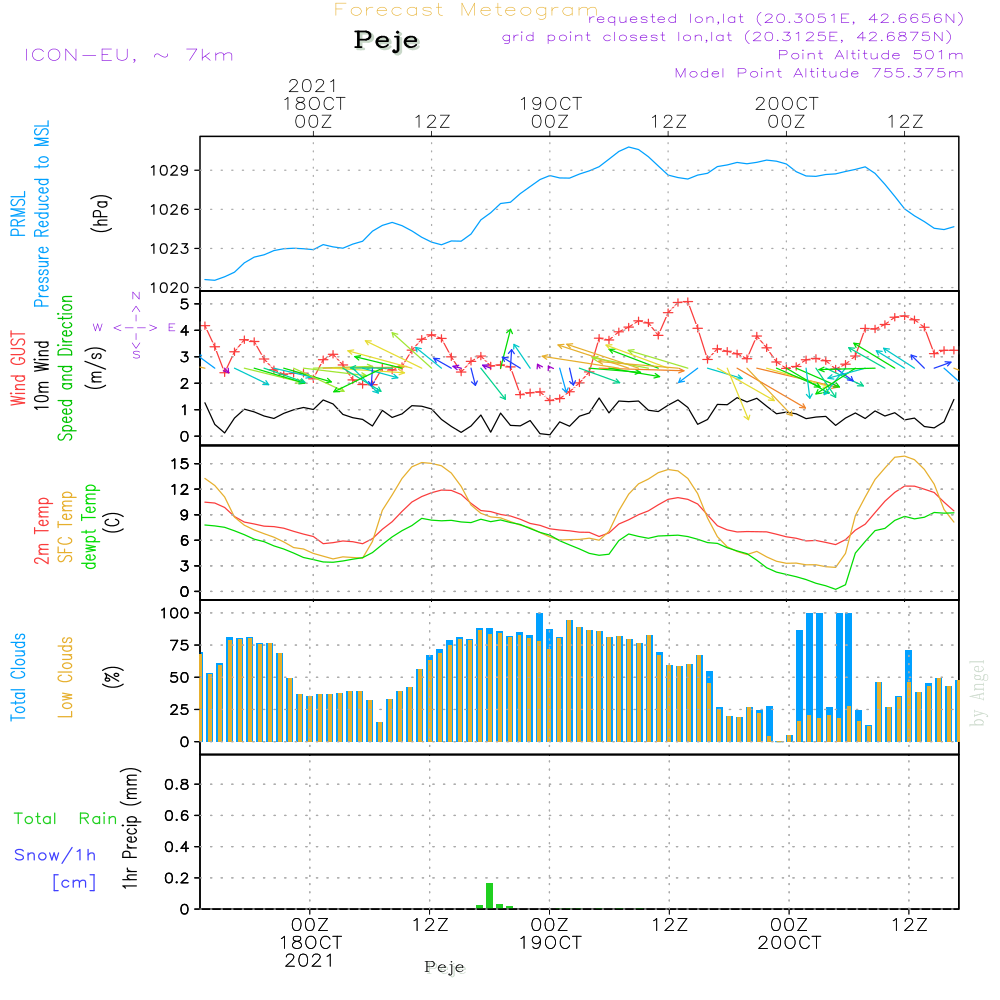Click the green 'dewpt Temp' label
Screen dimensions: 1000x1000
pos(89,526)
